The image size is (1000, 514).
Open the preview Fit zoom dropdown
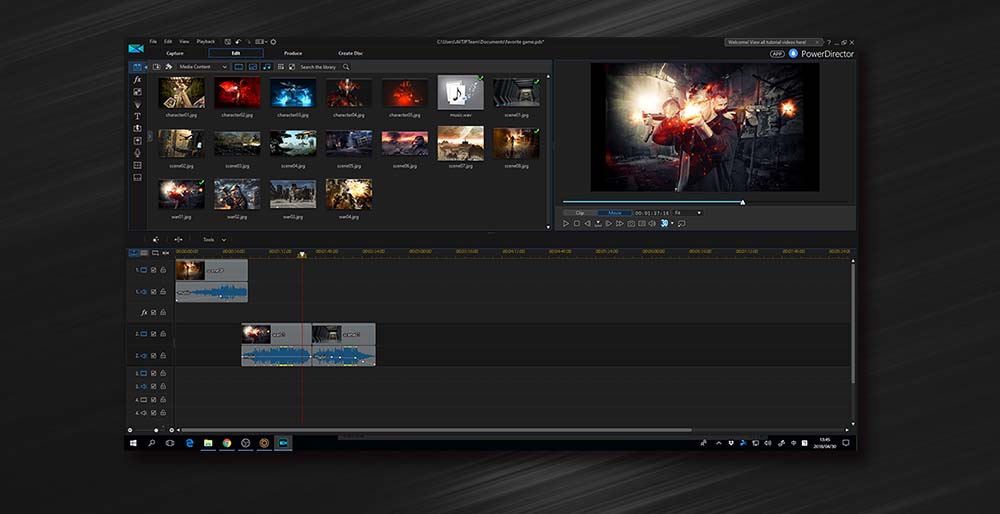tap(688, 213)
